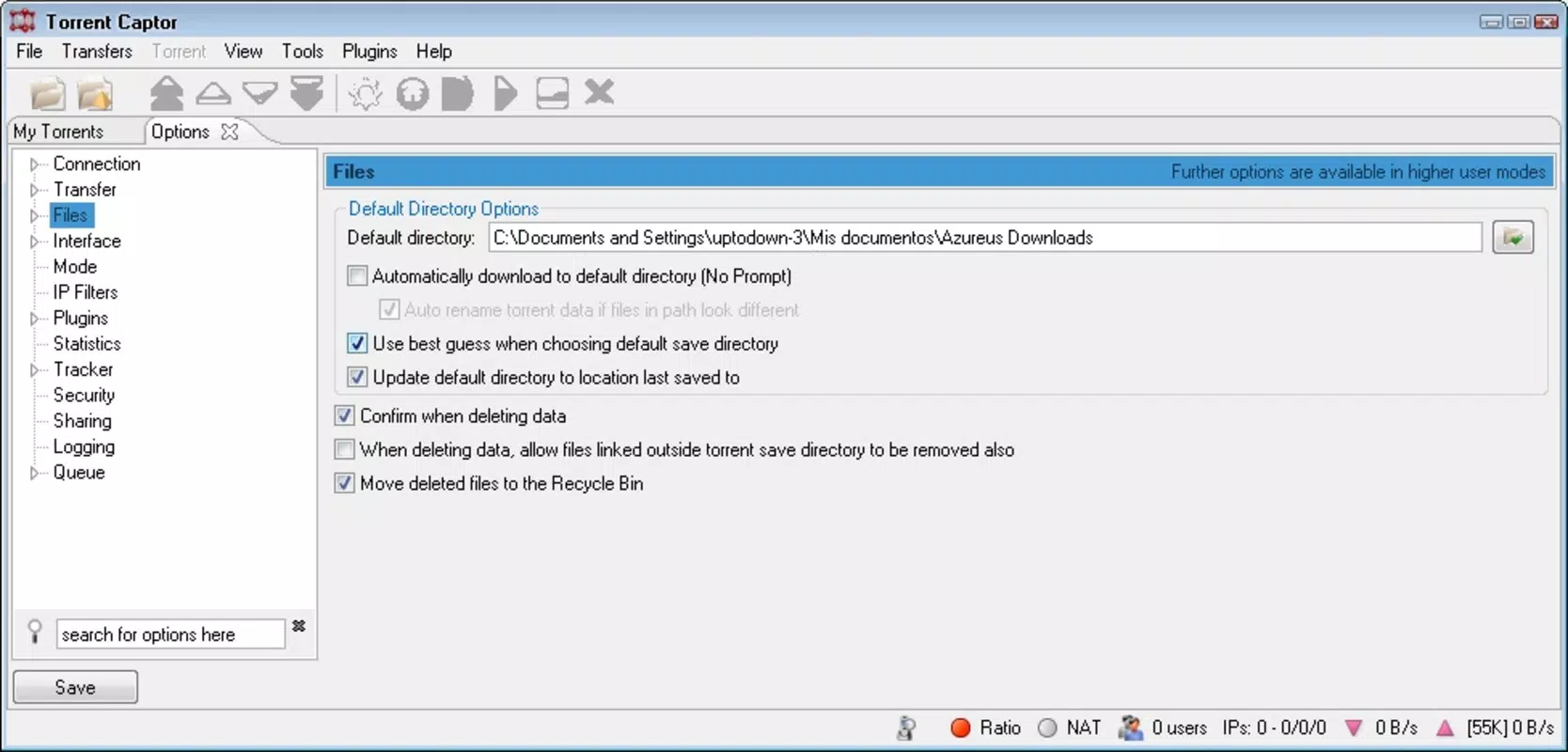Expand the Connection tree node
Screen dimensions: 1568x752
point(35,164)
